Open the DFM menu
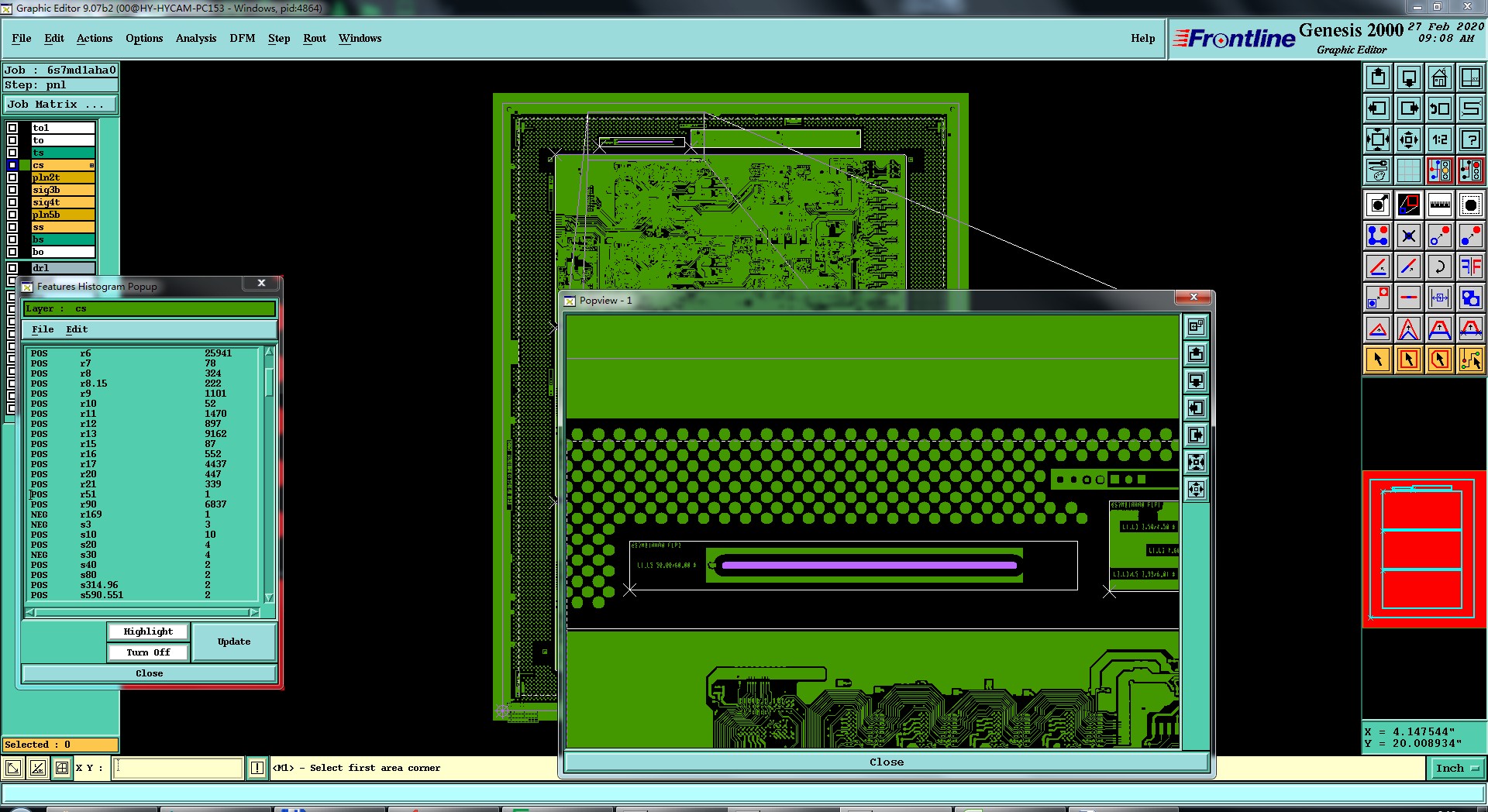 (x=243, y=38)
